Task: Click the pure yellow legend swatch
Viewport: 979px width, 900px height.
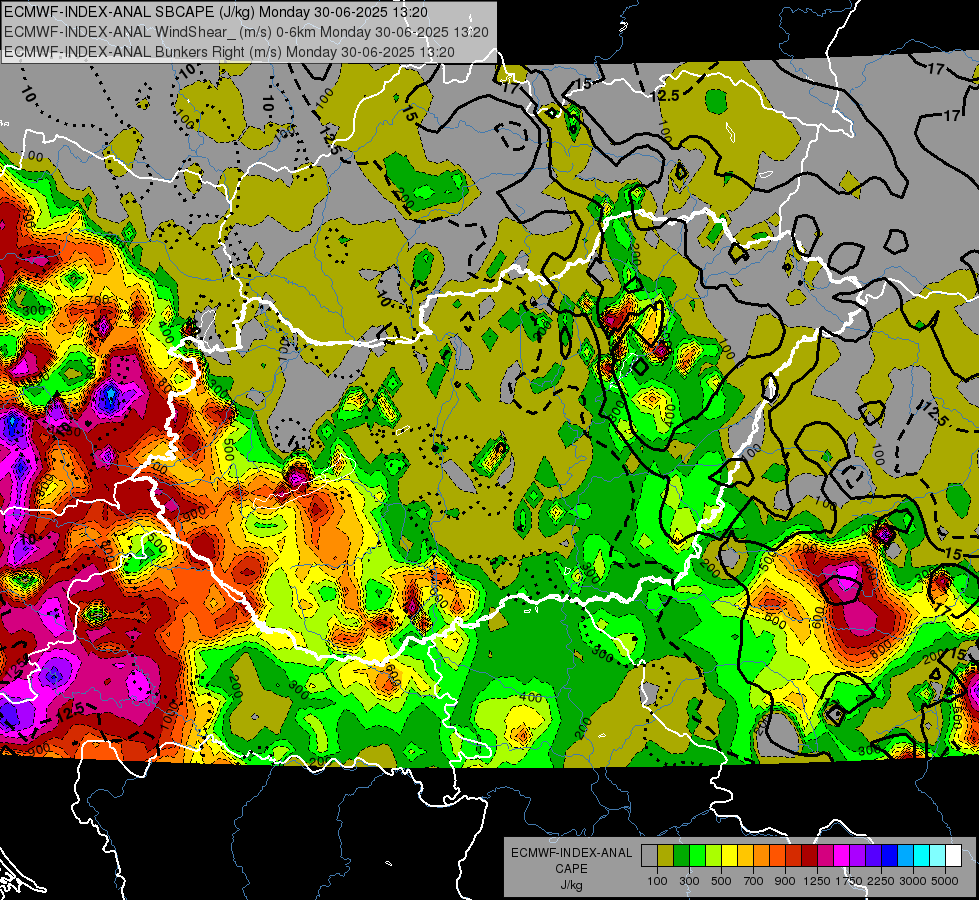Action: point(729,856)
